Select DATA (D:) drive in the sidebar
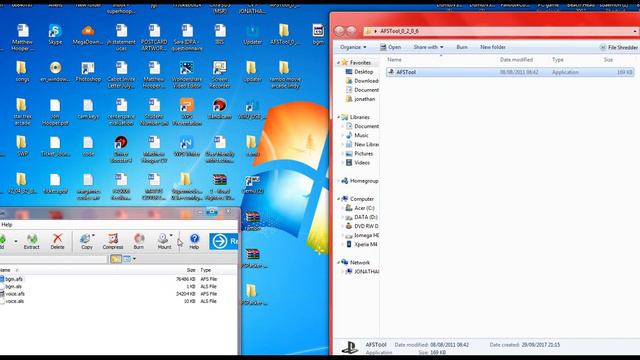The height and width of the screenshot is (360, 640). [361, 217]
